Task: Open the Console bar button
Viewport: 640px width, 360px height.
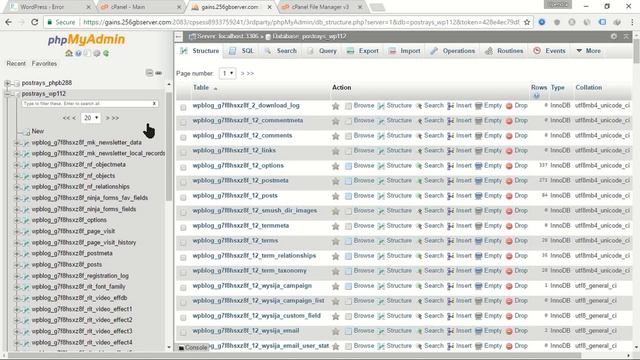Action: click(193, 348)
